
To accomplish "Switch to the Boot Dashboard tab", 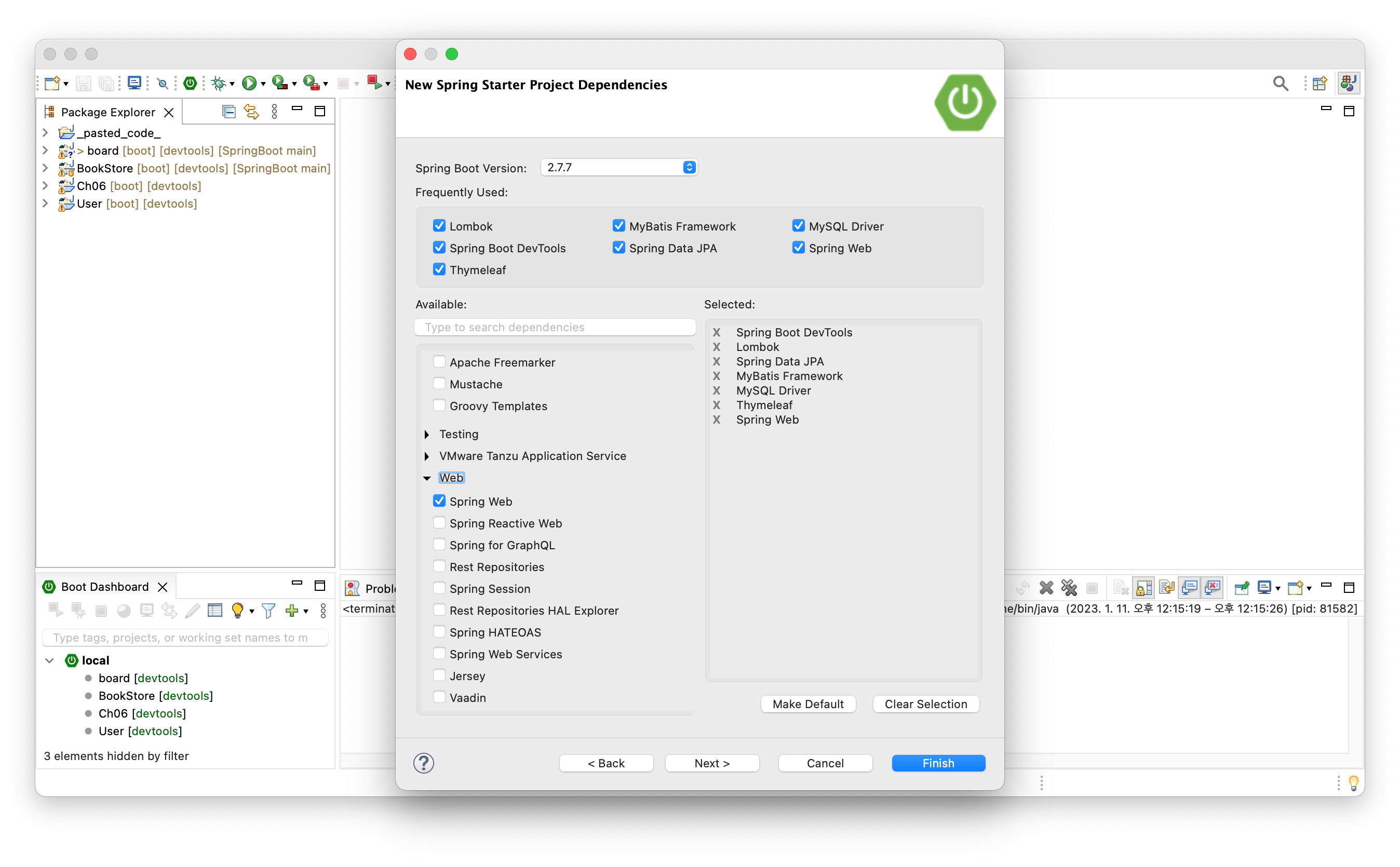I will point(104,587).
